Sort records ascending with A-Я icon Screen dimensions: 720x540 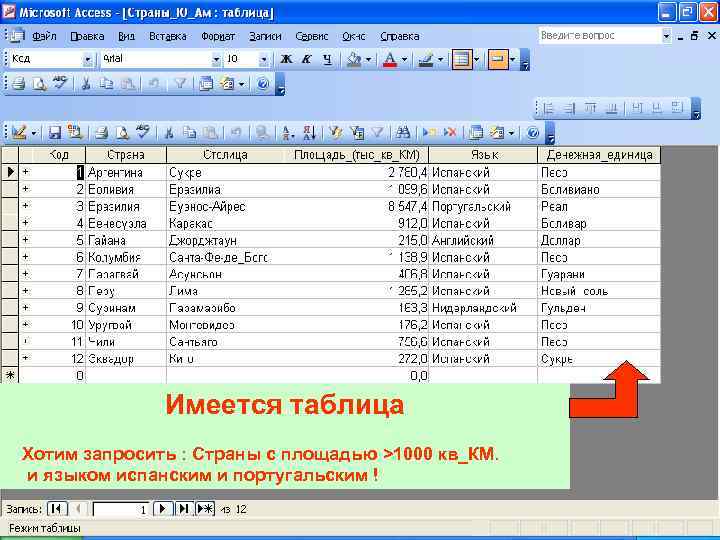tap(288, 133)
